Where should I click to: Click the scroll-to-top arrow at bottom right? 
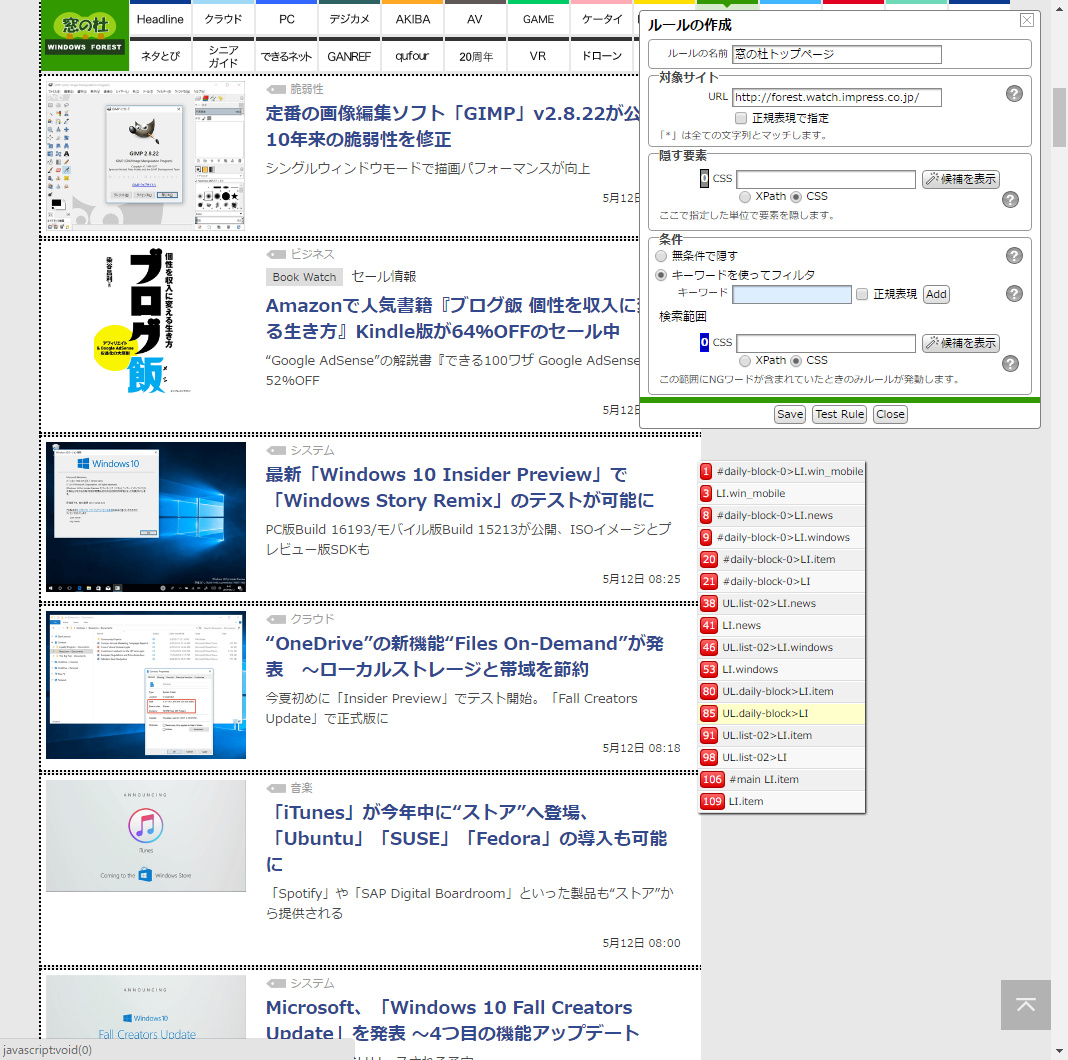[x=1025, y=1005]
